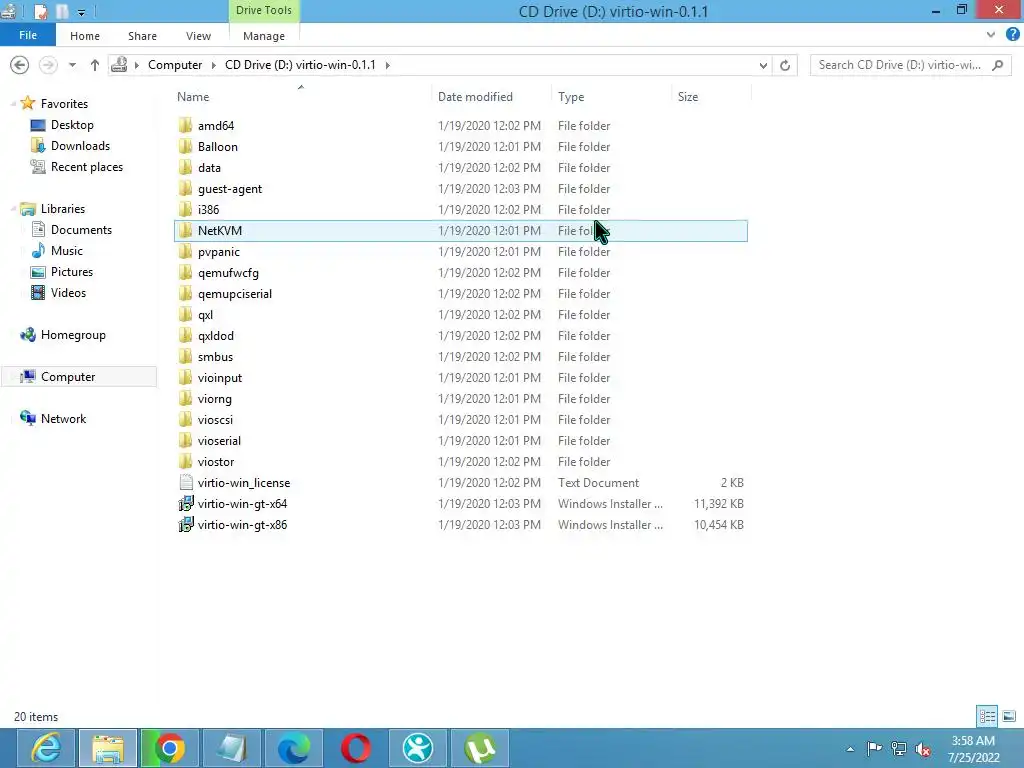Screen dimensions: 1024x768
Task: Click CD Drive (D:) breadcrumb segment
Action: [300, 65]
